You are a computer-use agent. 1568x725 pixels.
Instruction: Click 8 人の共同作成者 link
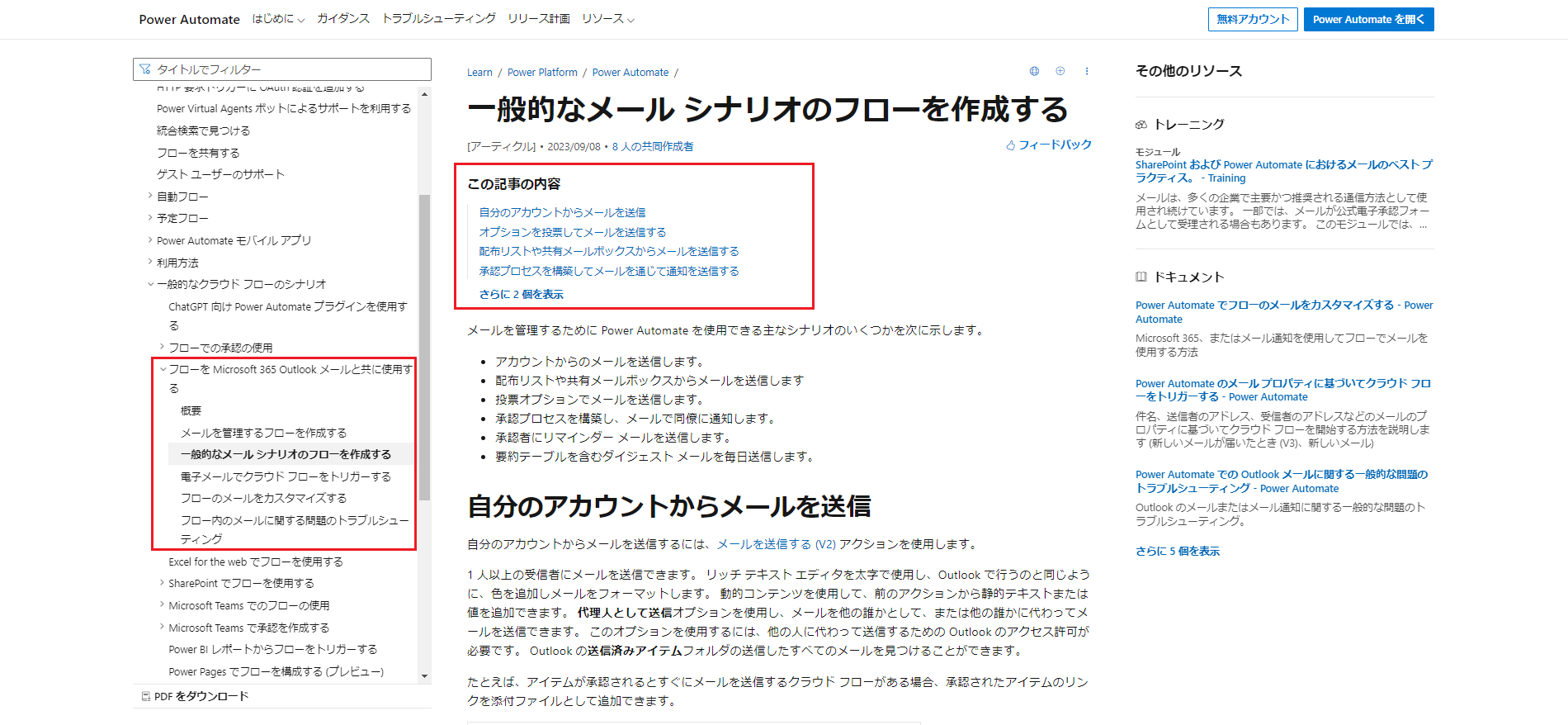[653, 146]
